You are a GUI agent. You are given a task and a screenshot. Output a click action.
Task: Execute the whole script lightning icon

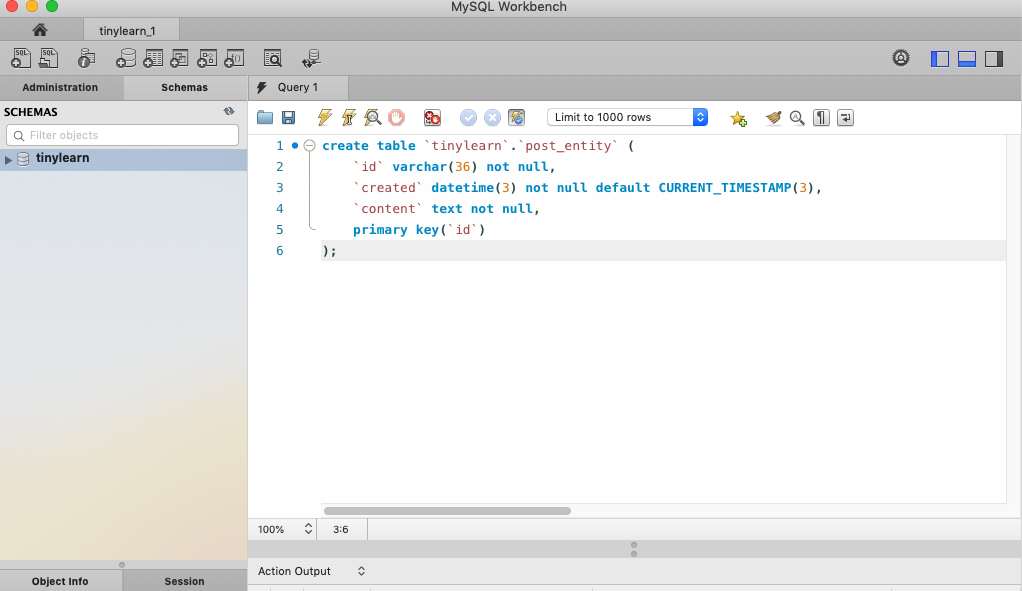[x=324, y=117]
